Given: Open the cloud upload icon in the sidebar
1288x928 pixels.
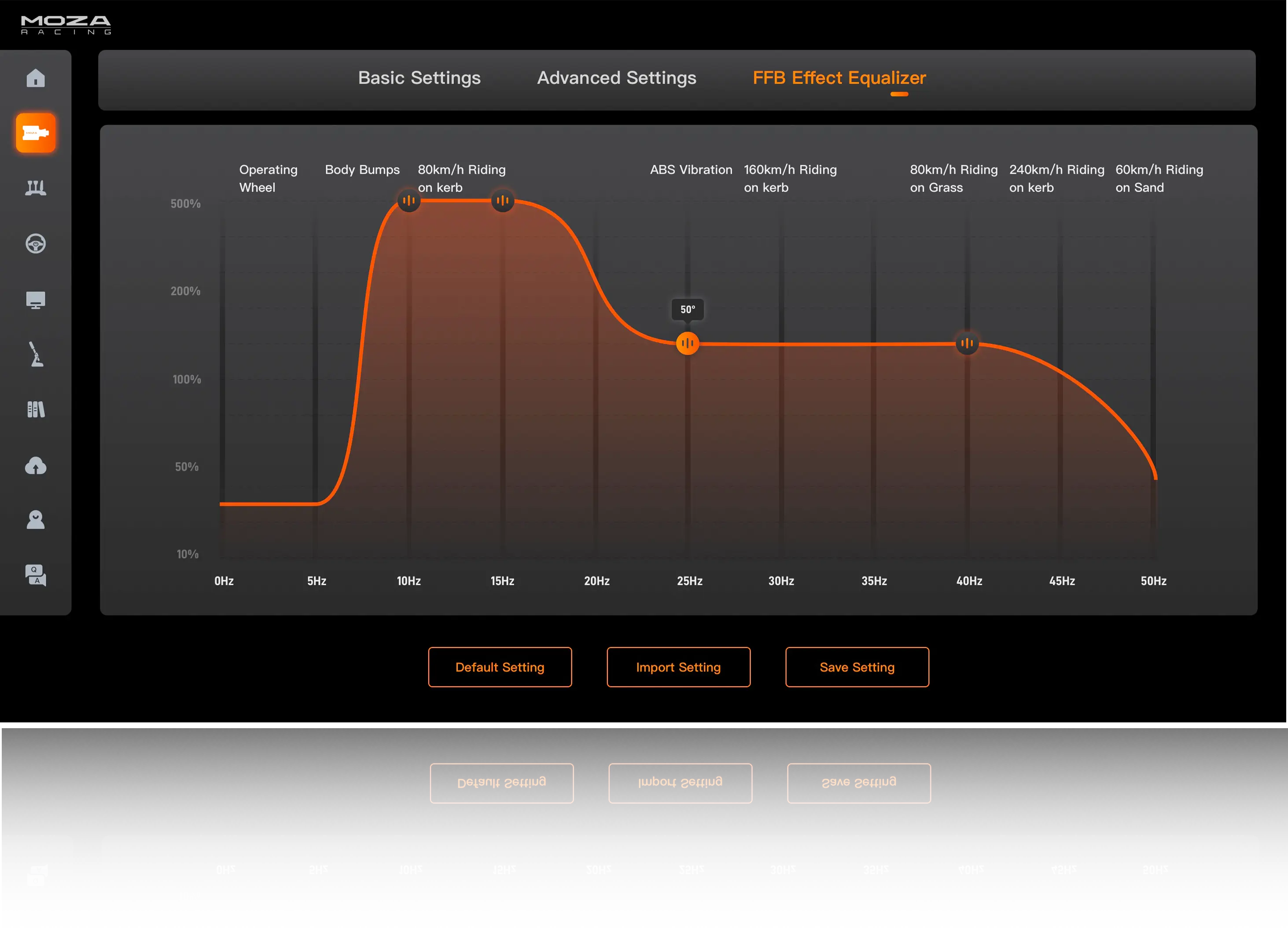Looking at the screenshot, I should (x=35, y=466).
